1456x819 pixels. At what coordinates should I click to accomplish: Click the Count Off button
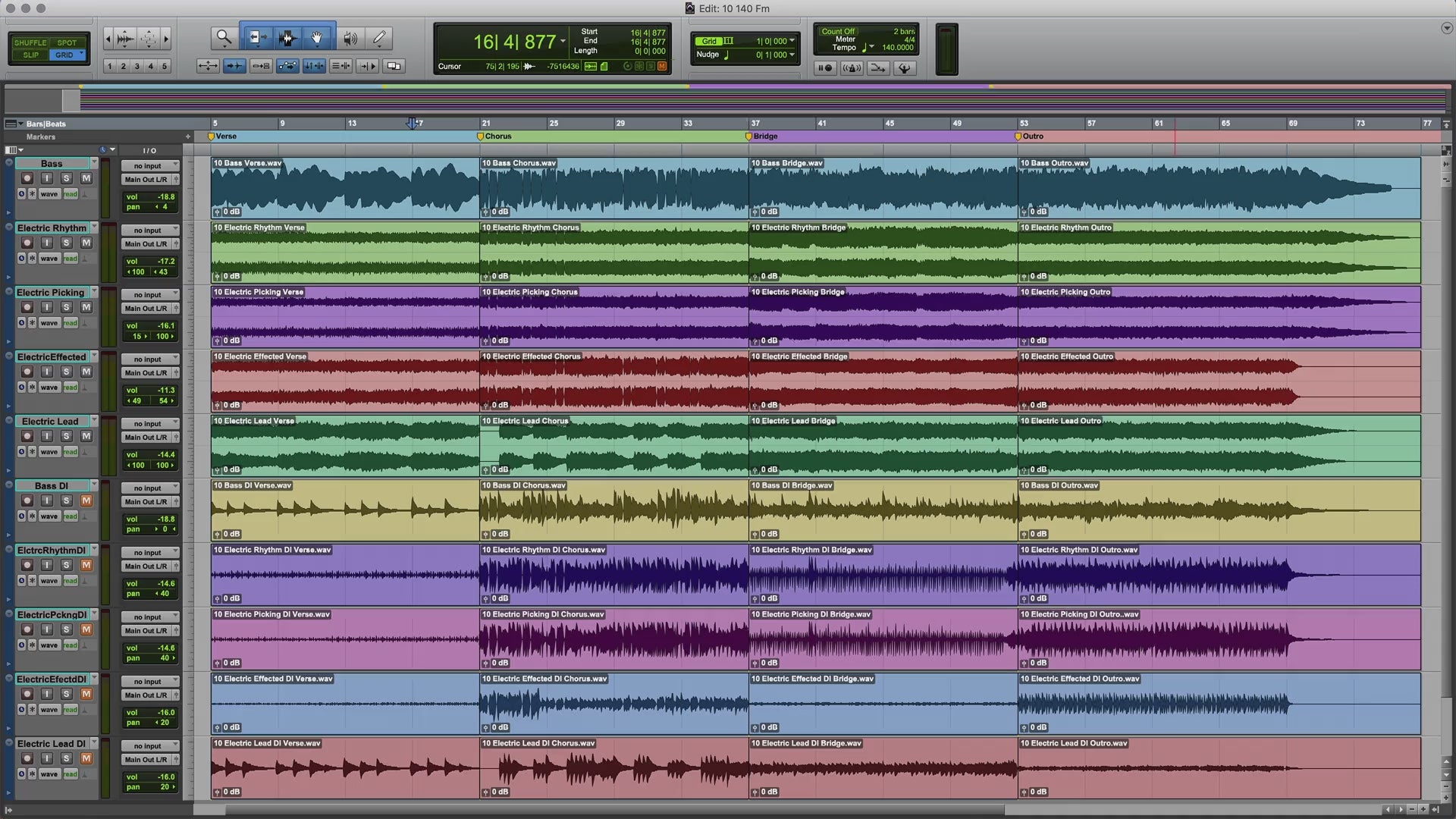point(837,32)
